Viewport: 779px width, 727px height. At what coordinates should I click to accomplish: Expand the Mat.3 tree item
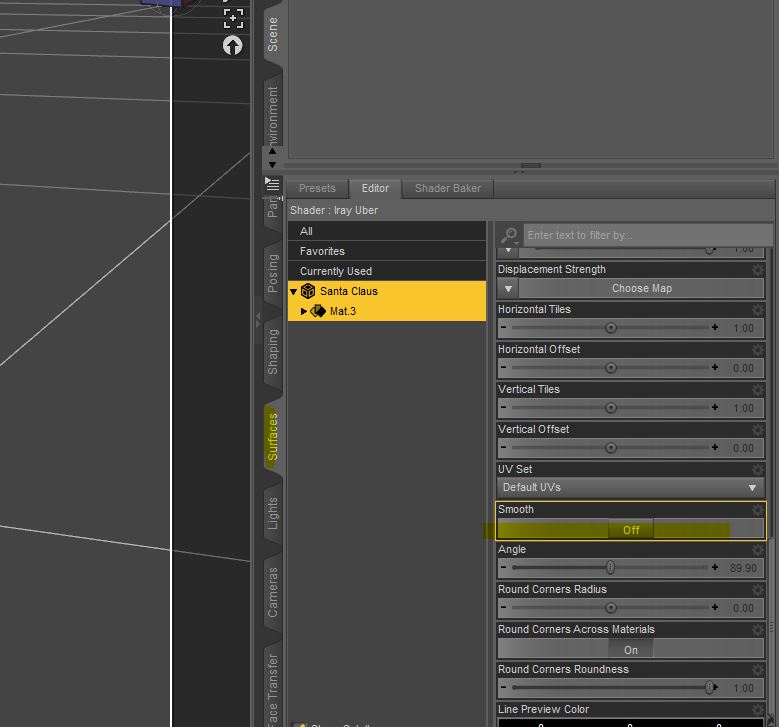point(304,311)
